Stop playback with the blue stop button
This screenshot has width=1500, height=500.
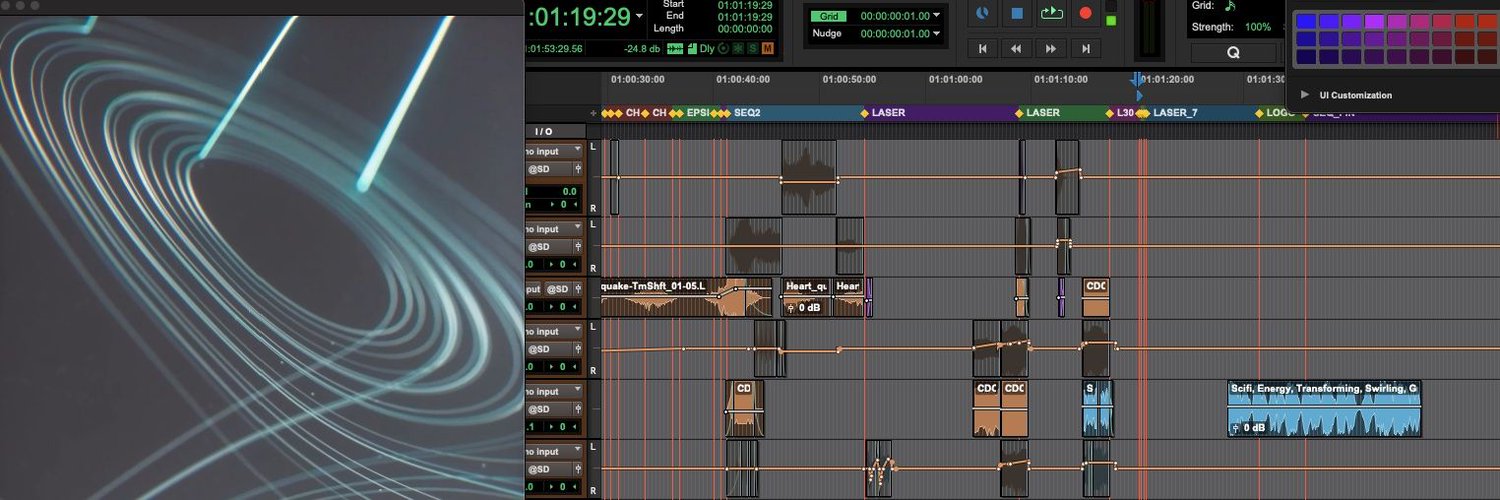(1017, 14)
